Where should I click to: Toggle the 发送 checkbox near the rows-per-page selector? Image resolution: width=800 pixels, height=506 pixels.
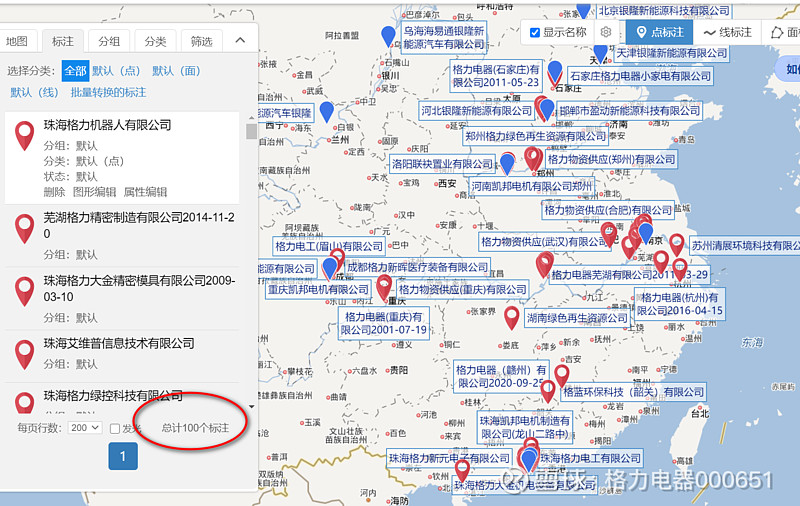[115, 428]
